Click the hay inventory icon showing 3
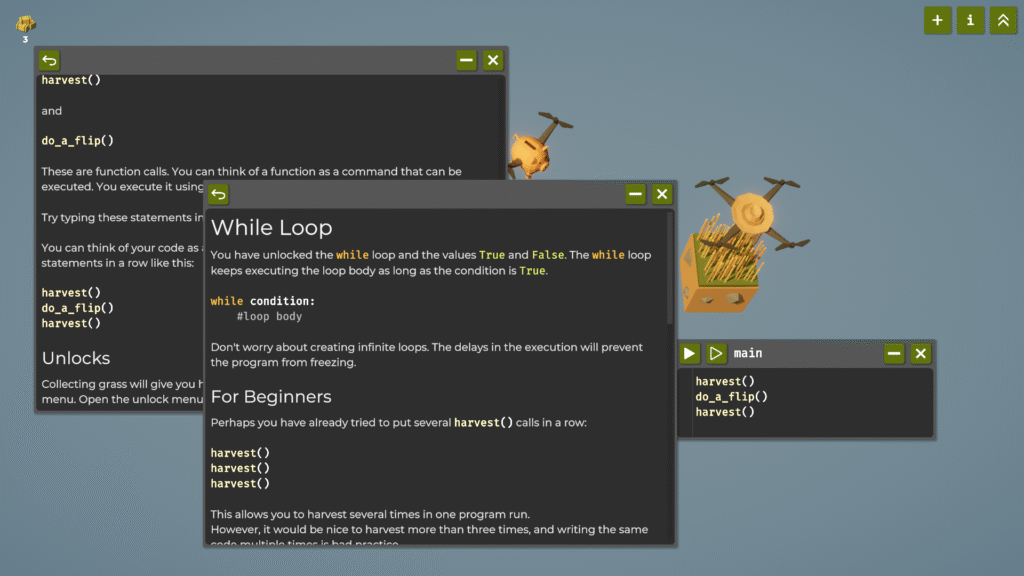 [x=26, y=24]
